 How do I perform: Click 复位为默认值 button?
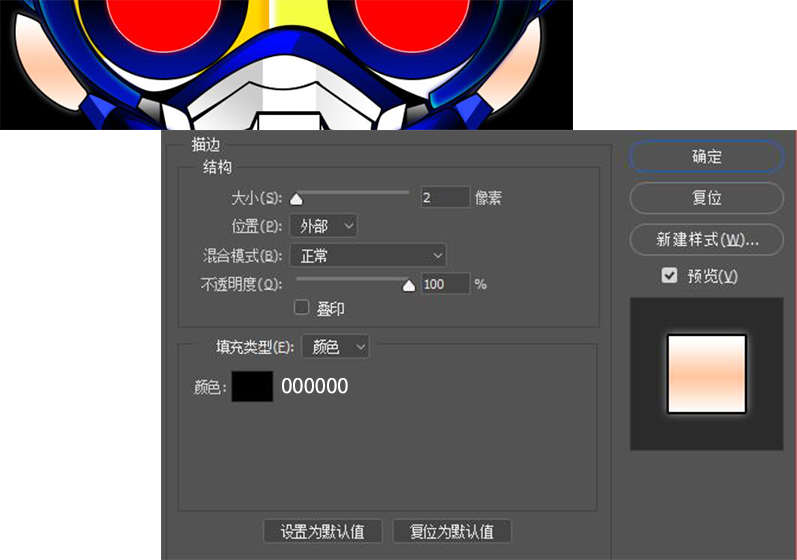[x=452, y=532]
